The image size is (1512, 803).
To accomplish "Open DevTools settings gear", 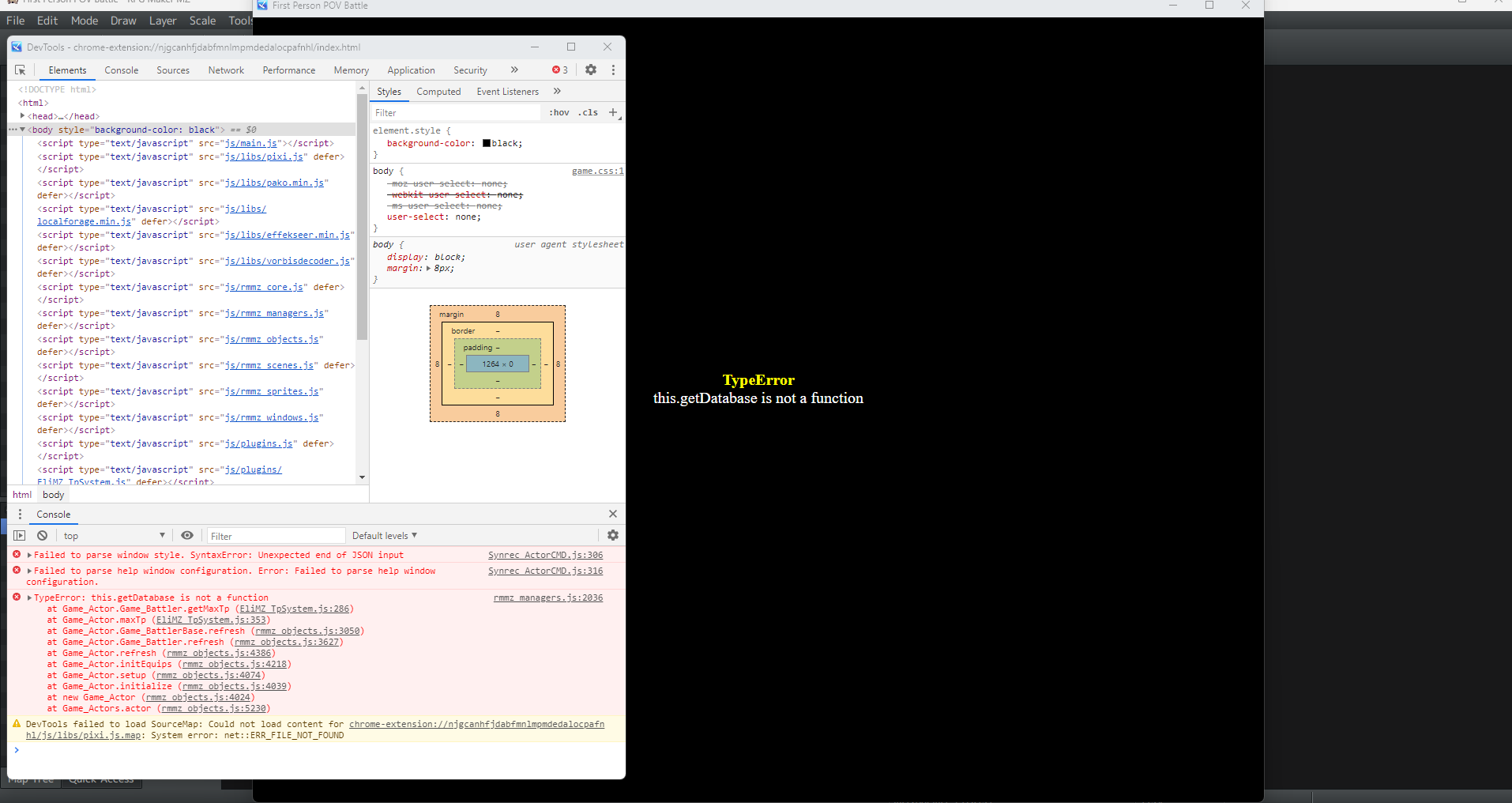I will point(591,70).
